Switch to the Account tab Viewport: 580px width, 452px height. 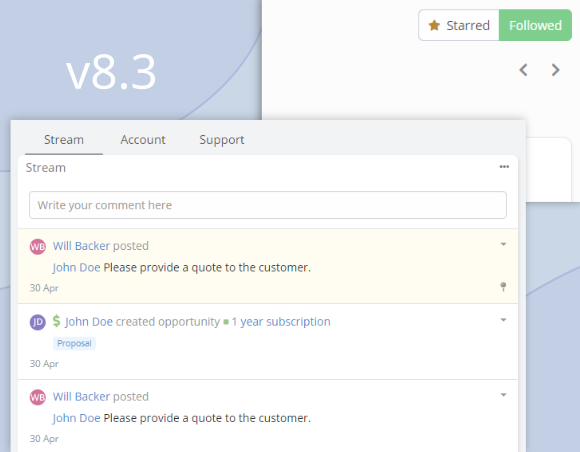(x=143, y=140)
